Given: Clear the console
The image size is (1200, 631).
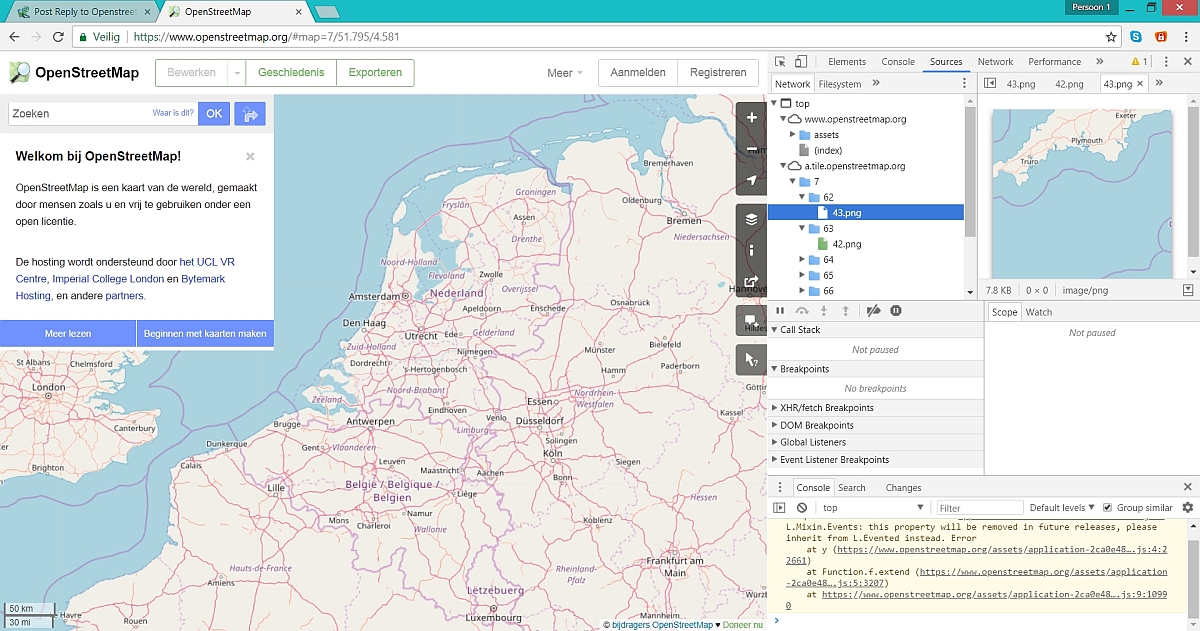Looking at the screenshot, I should (802, 508).
